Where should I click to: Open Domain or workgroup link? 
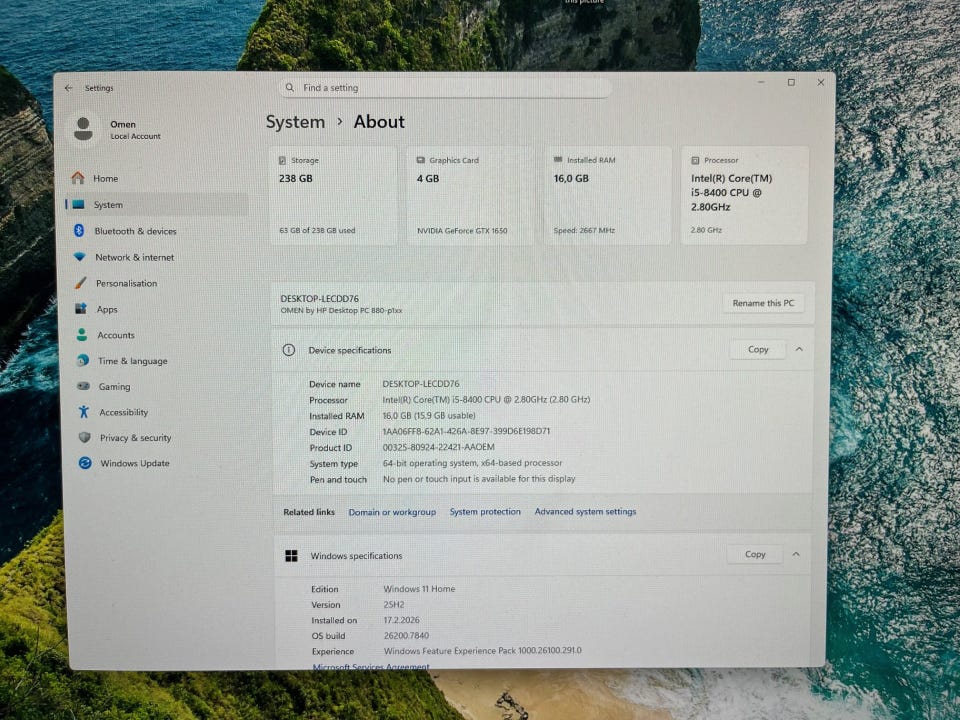(392, 512)
